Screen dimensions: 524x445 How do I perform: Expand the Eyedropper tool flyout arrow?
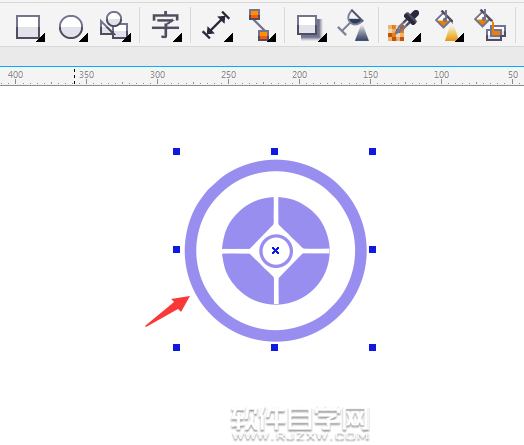click(x=416, y=38)
